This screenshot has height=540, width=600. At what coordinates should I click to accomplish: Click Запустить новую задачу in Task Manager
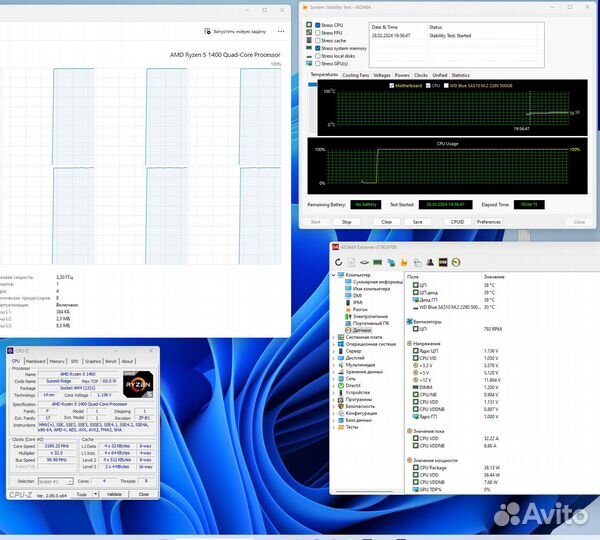235,31
